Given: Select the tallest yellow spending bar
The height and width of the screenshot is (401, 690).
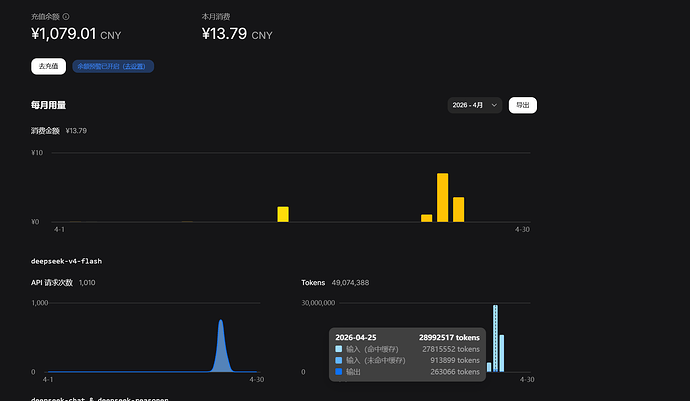Looking at the screenshot, I should [443, 198].
